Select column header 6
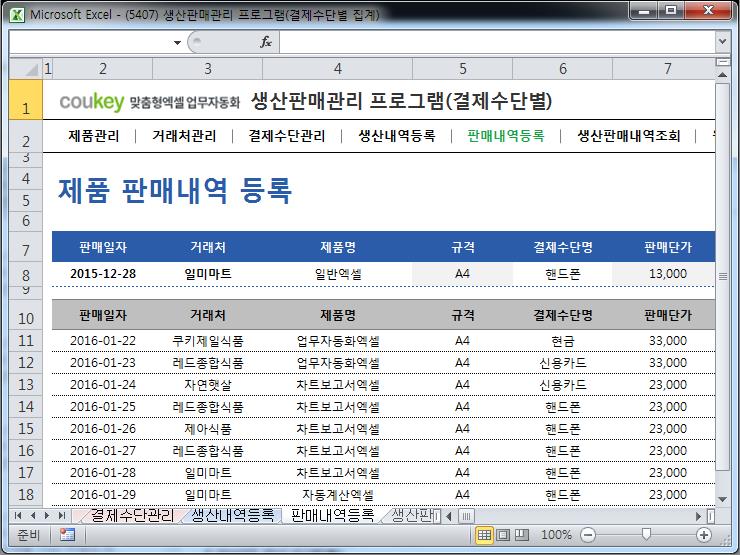740x555 pixels. pos(563,69)
